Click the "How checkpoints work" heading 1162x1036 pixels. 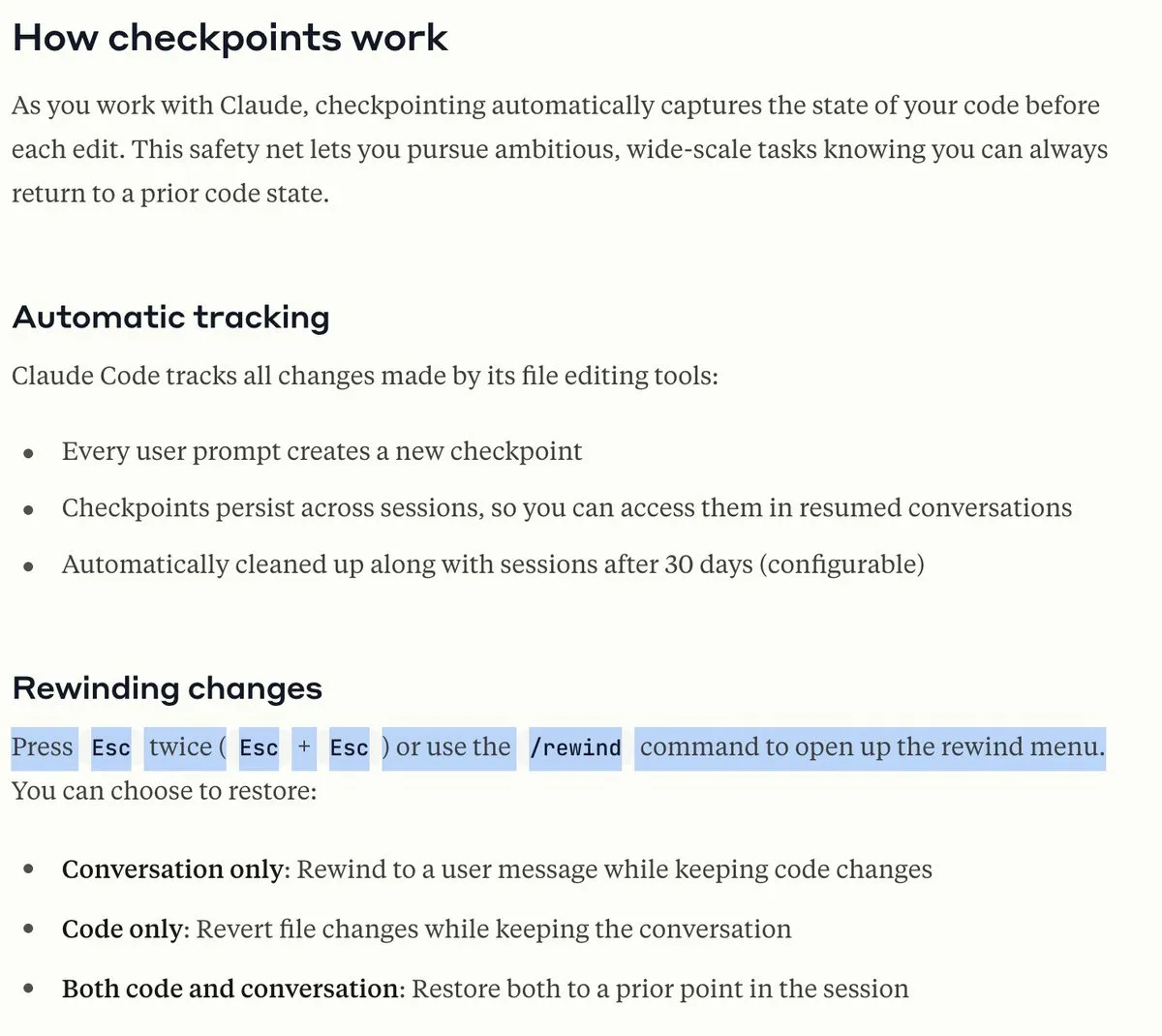click(229, 38)
